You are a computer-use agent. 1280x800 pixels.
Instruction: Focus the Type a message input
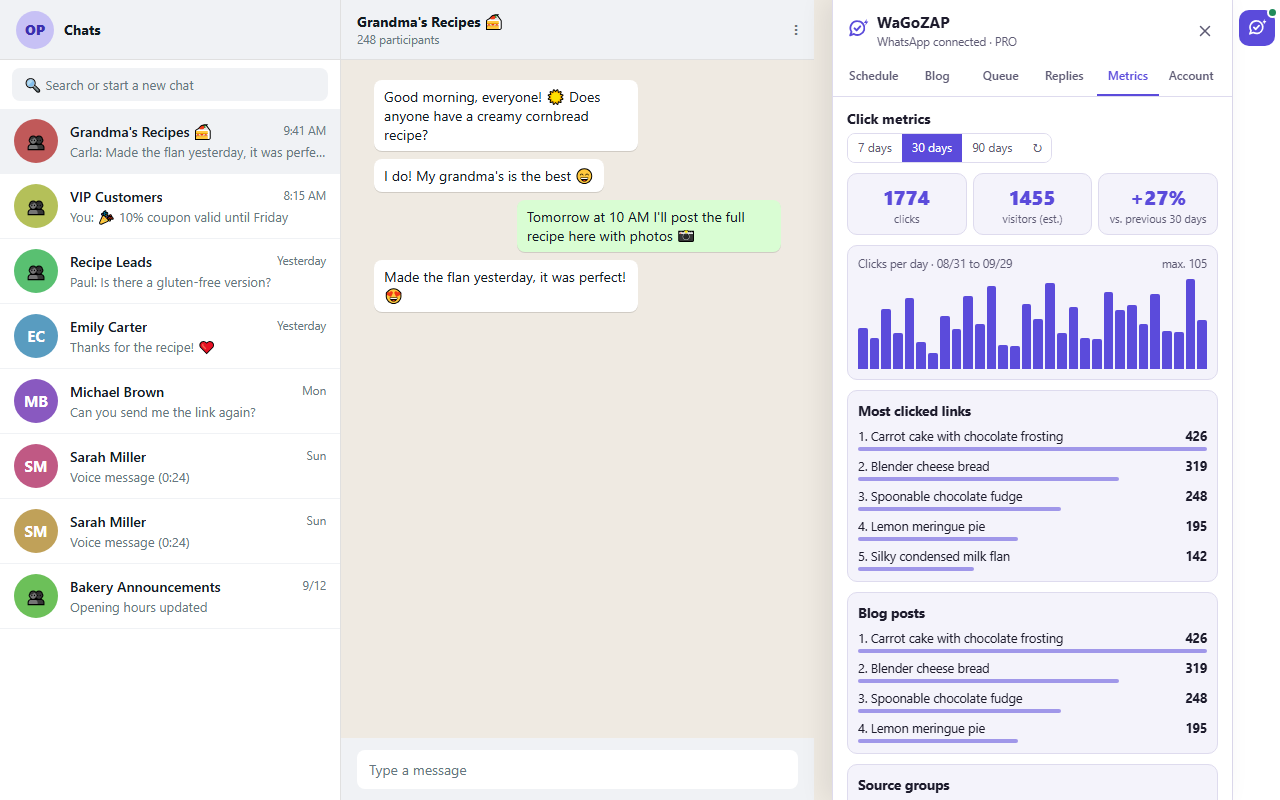(x=577, y=770)
